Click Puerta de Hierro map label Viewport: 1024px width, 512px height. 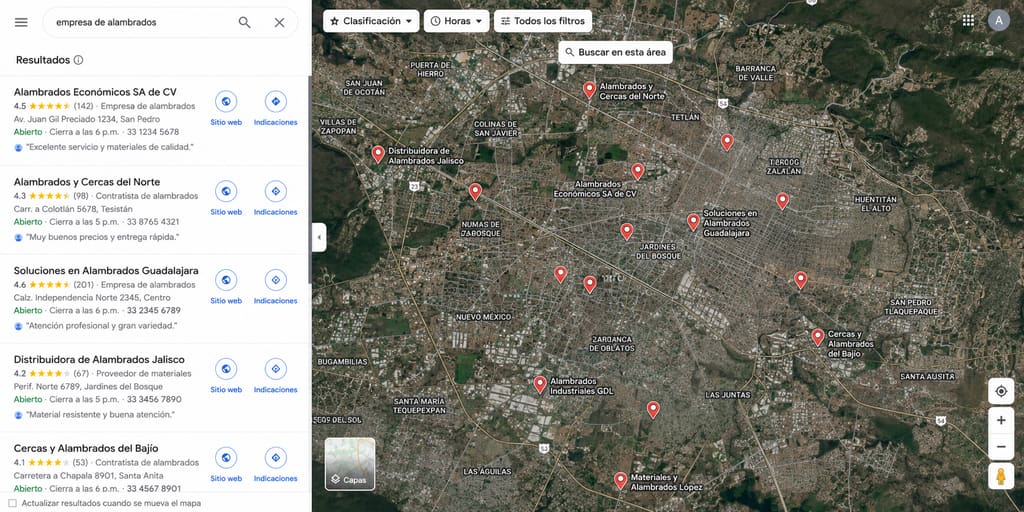(430, 69)
